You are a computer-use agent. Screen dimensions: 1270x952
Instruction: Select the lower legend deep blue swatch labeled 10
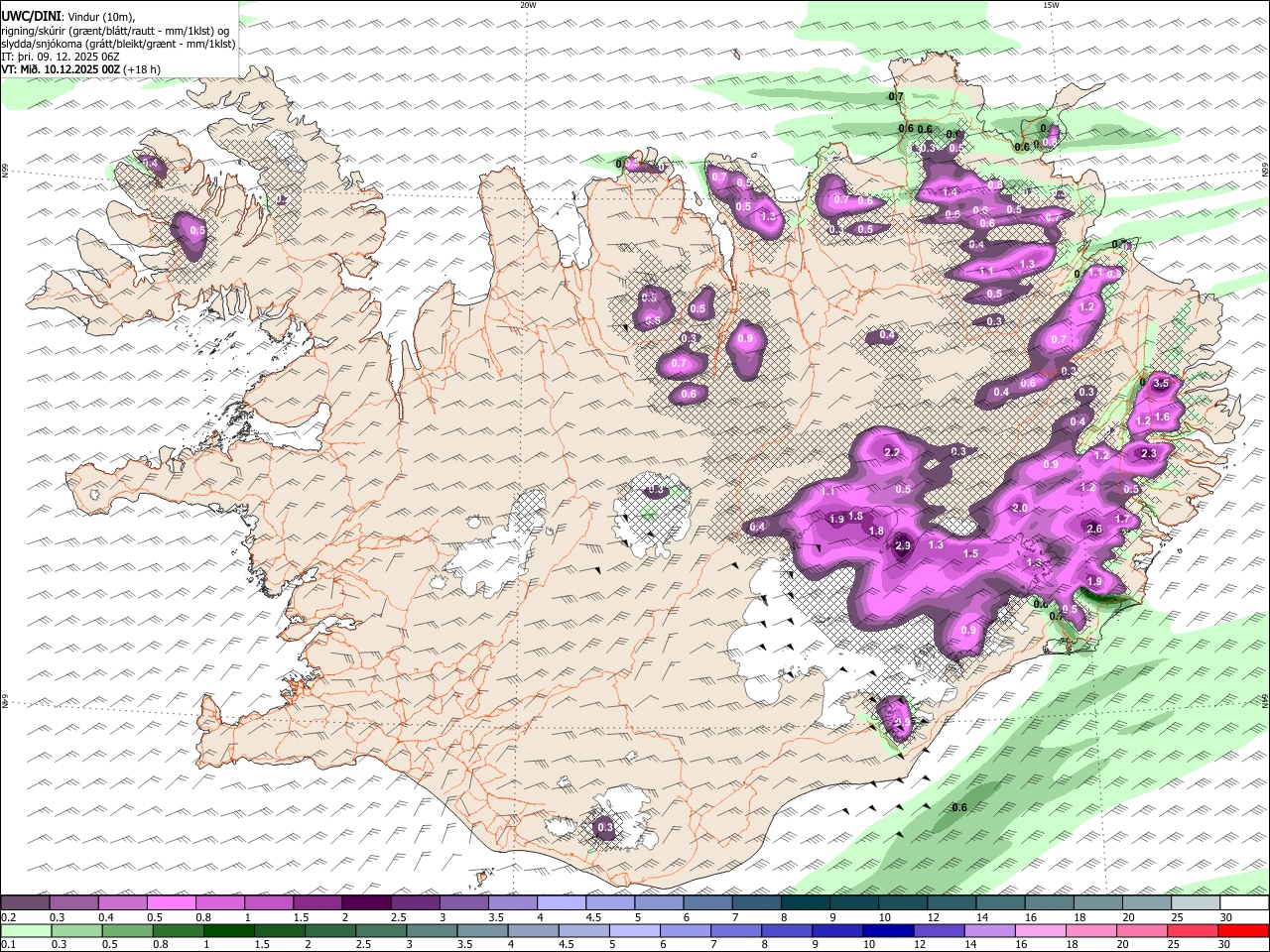click(886, 931)
